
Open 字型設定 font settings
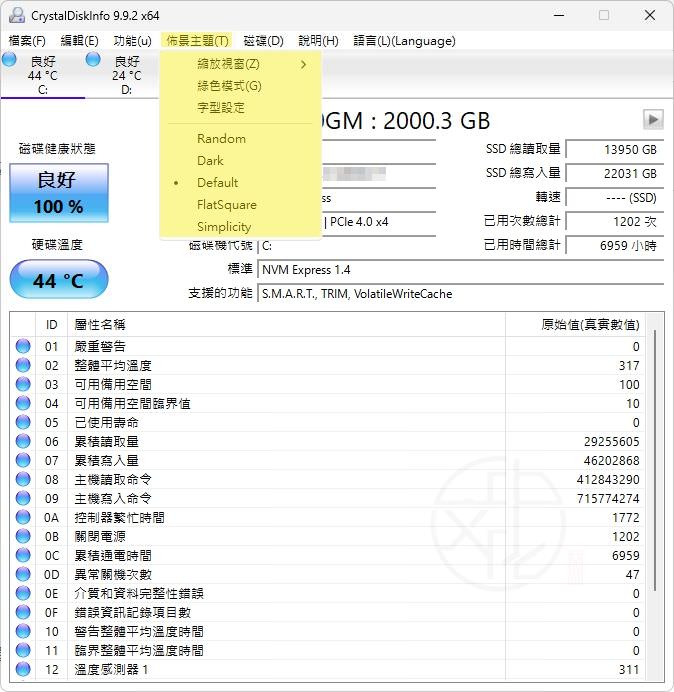point(241,107)
